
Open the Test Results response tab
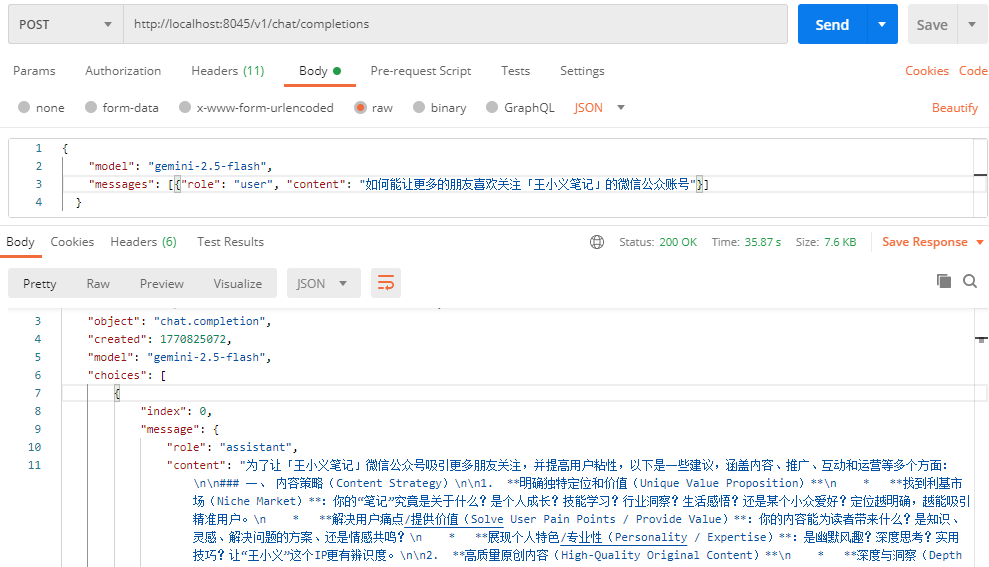click(x=230, y=242)
